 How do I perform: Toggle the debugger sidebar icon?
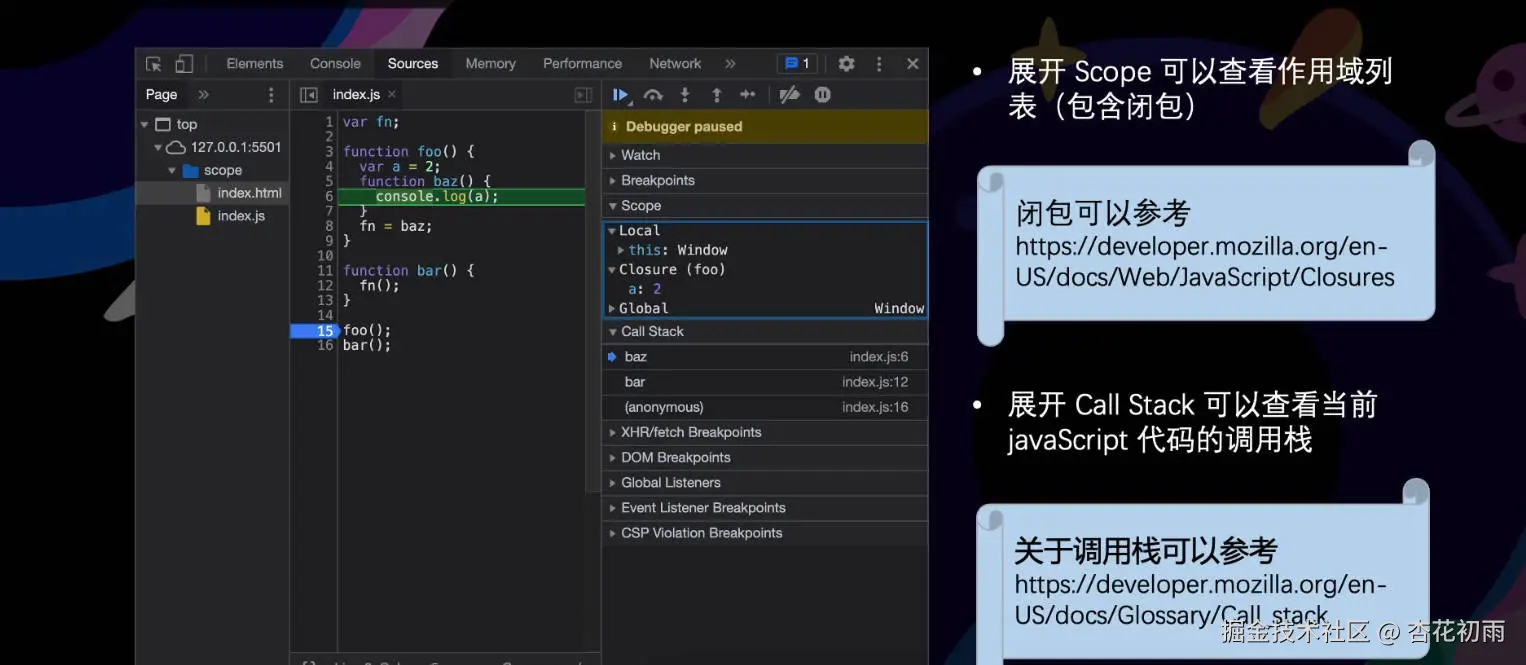(583, 94)
